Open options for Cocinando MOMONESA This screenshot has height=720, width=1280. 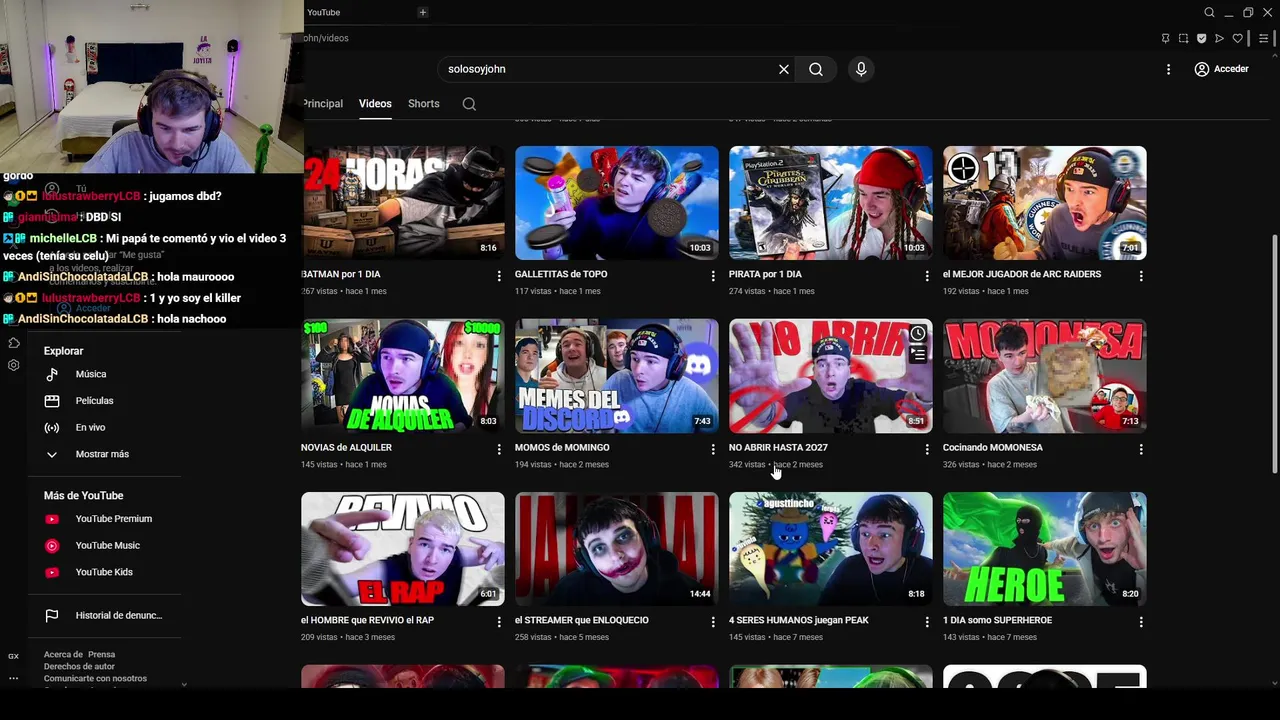point(1141,449)
